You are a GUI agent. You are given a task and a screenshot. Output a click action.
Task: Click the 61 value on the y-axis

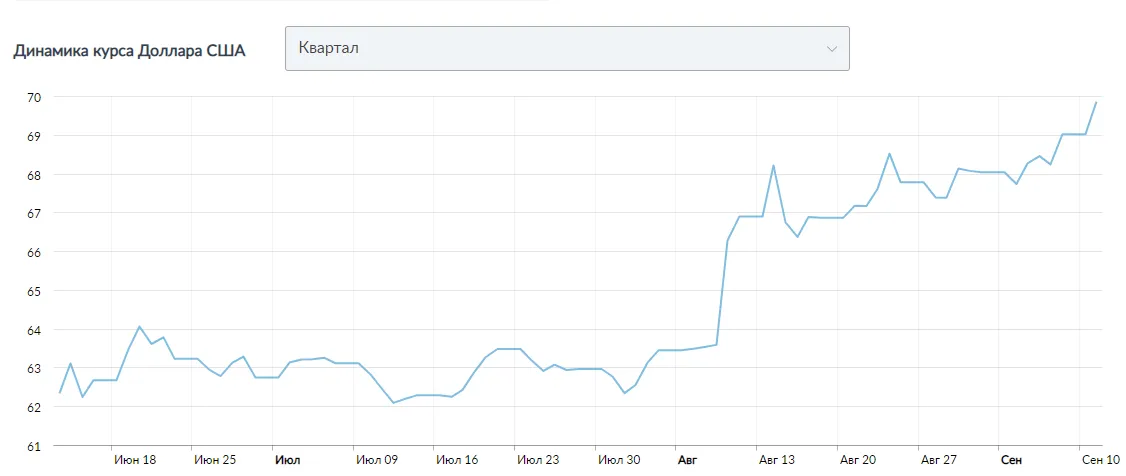coord(34,446)
